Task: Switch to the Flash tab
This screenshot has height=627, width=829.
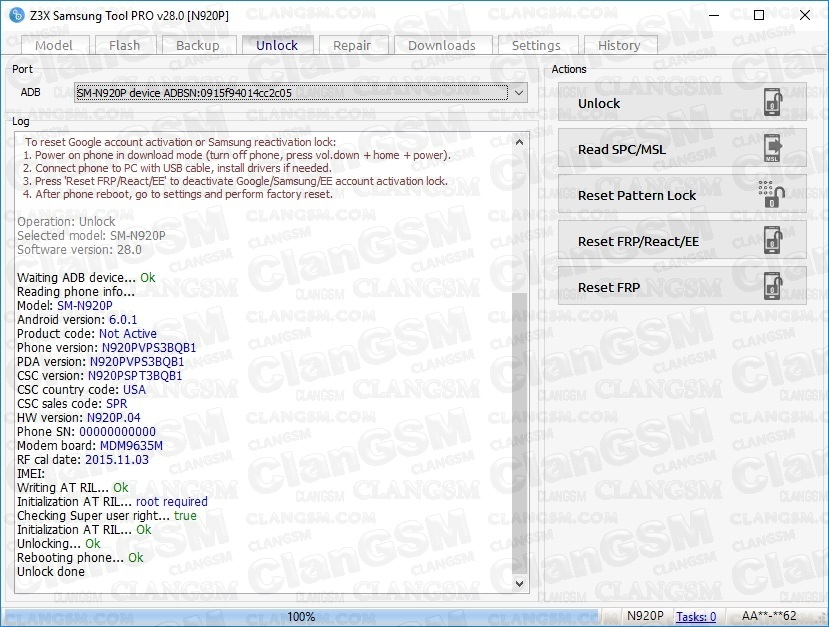Action: coord(125,45)
